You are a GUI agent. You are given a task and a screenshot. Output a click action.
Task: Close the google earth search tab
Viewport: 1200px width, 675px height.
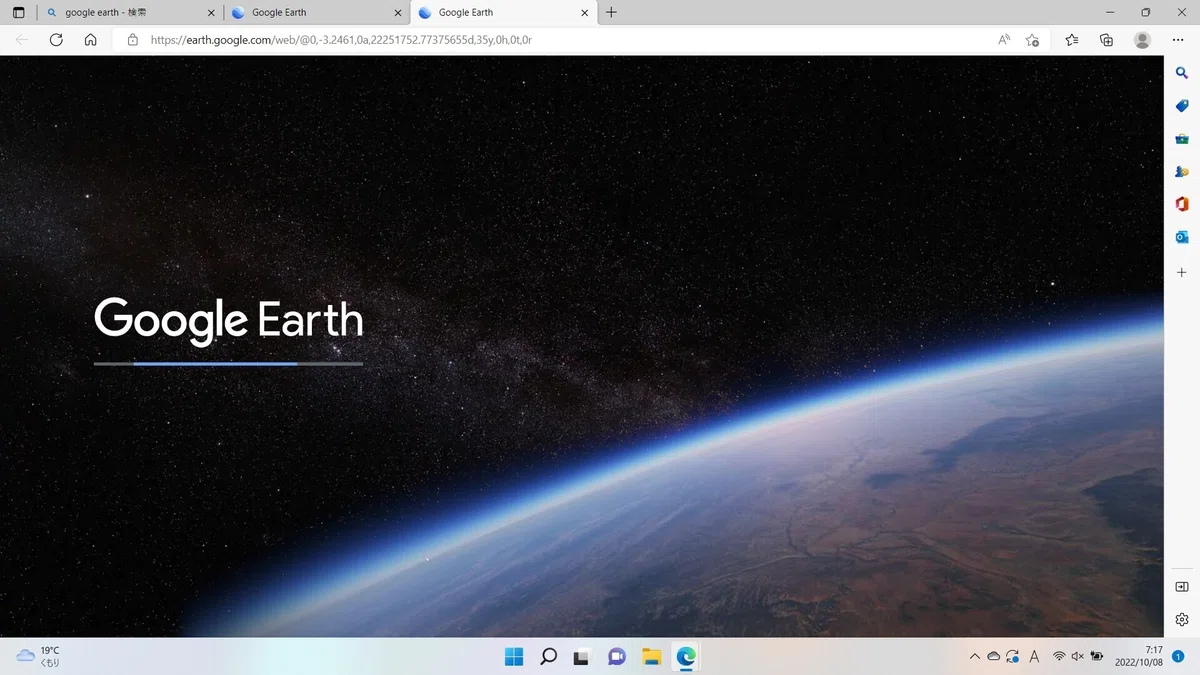click(210, 13)
